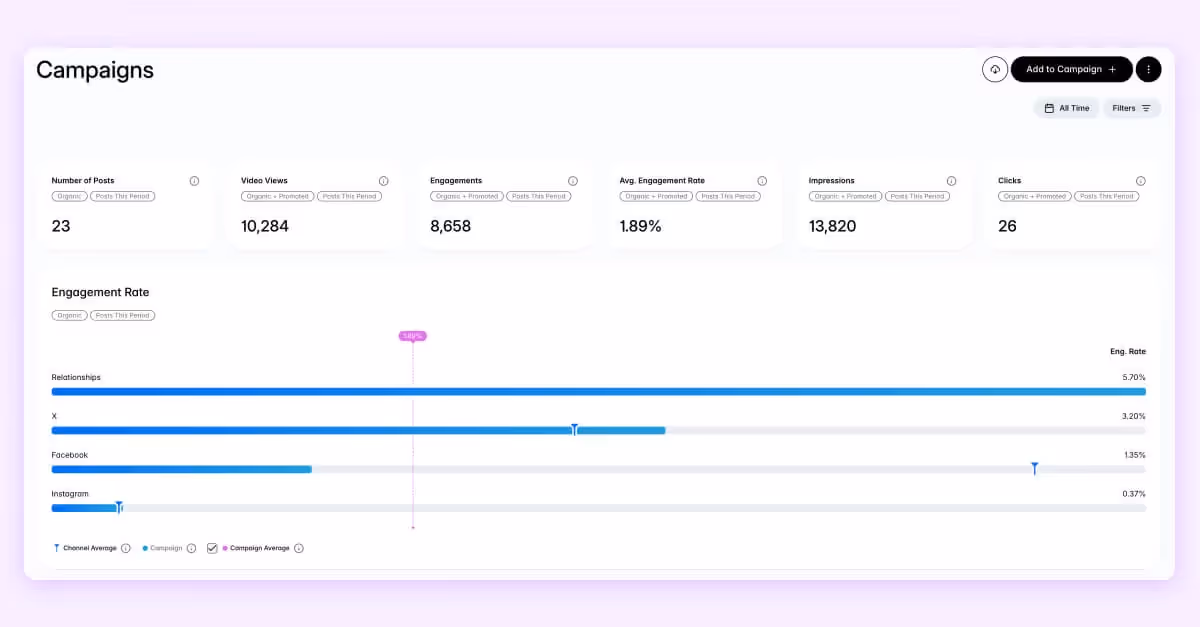The image size is (1200, 627).
Task: Click the 10,284 Video Views value
Action: point(265,226)
